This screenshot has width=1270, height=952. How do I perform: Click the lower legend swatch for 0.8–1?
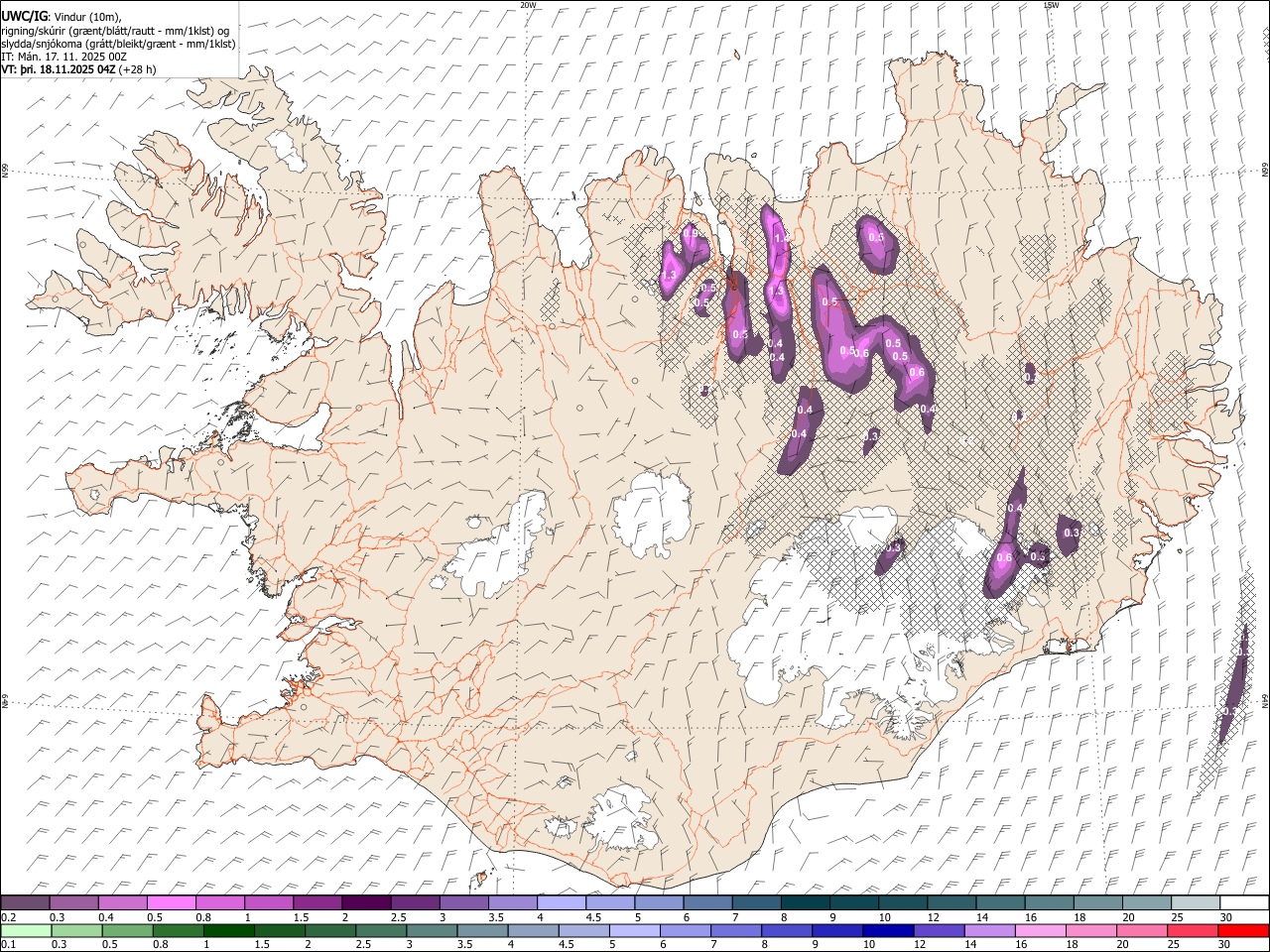(x=178, y=930)
